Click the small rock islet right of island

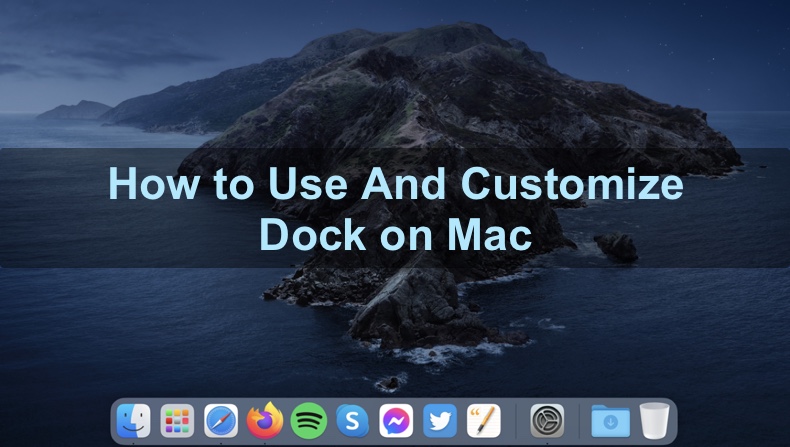tap(616, 246)
